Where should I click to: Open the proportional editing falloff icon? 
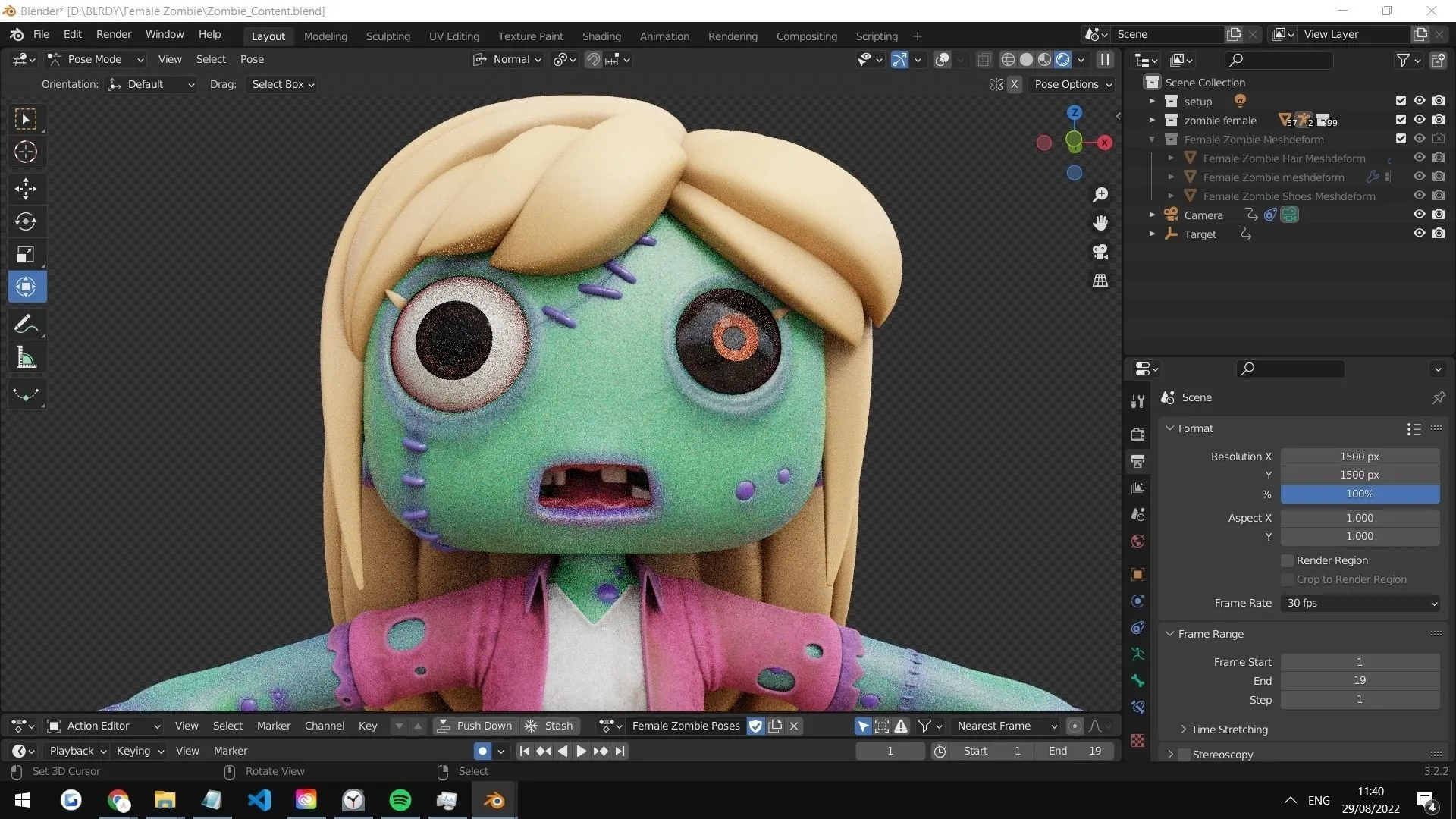[560, 59]
